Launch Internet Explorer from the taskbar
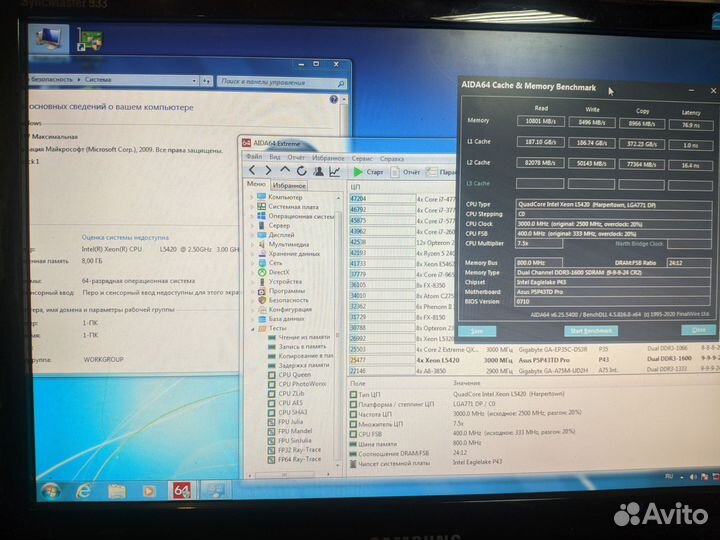 pos(84,492)
